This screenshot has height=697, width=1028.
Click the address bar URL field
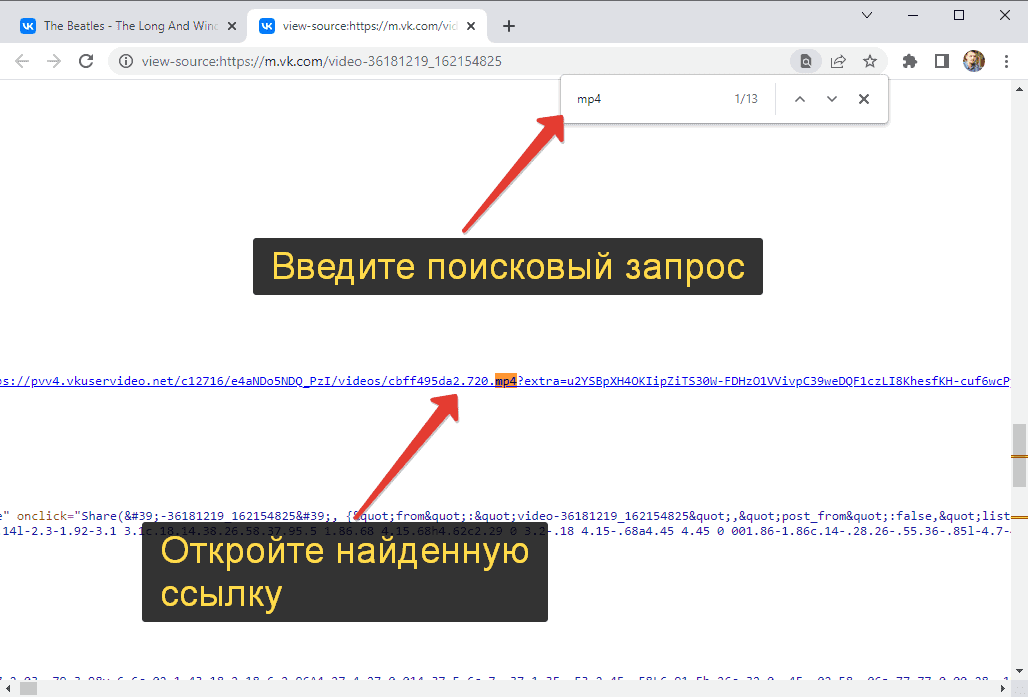(450, 61)
